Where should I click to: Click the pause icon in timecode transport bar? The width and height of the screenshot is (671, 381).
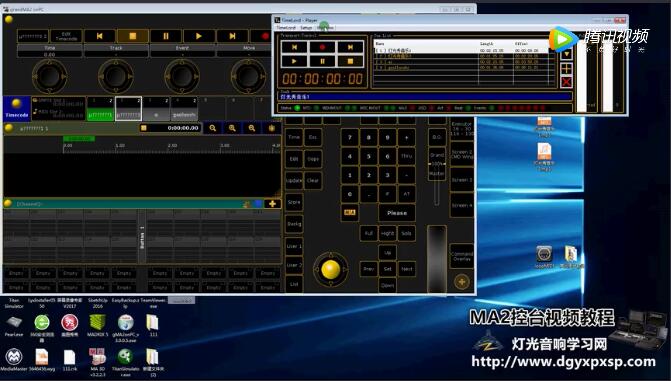click(x=166, y=36)
